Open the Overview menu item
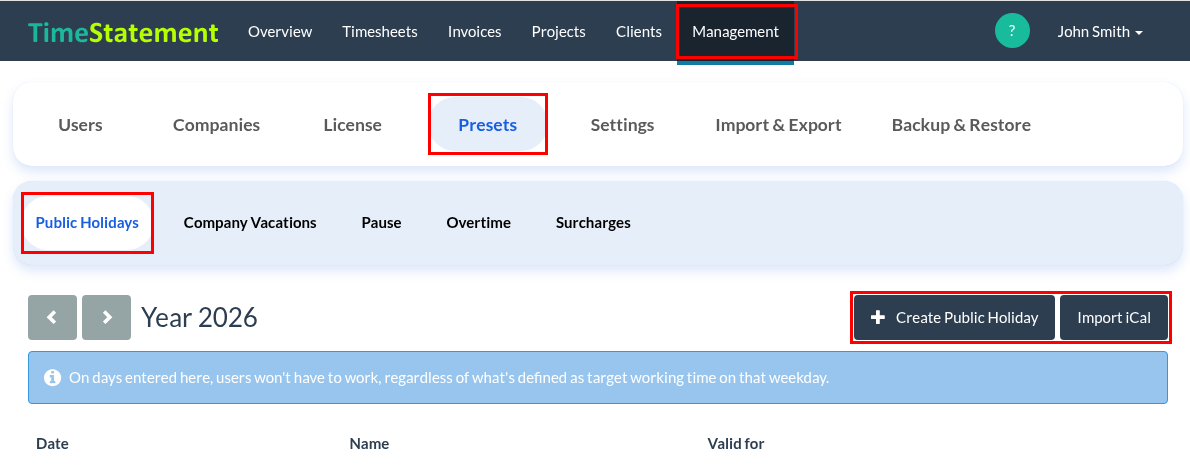 [280, 32]
